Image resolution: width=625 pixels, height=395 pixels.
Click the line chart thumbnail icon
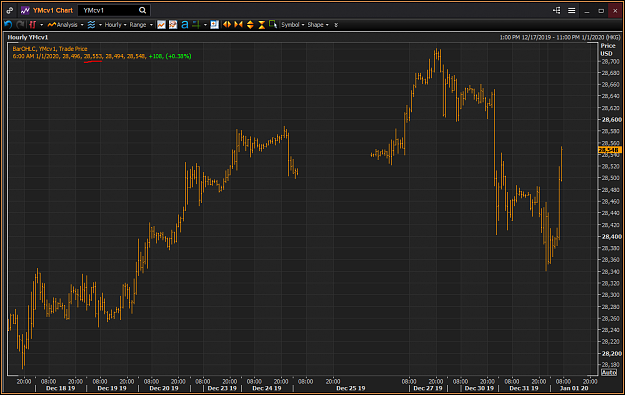pyautogui.click(x=161, y=25)
